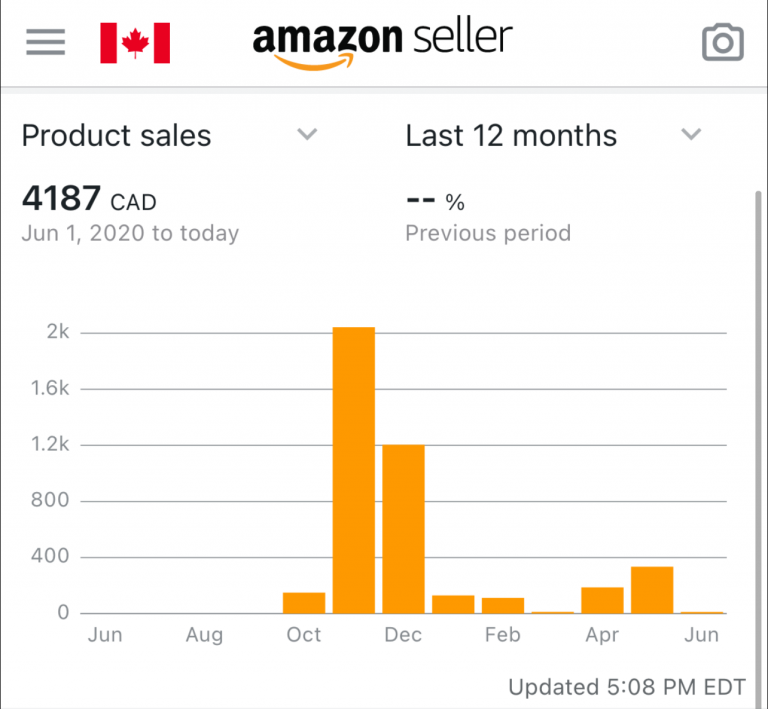768x709 pixels.
Task: Expand the Last 12 months chevron
Action: click(x=691, y=134)
